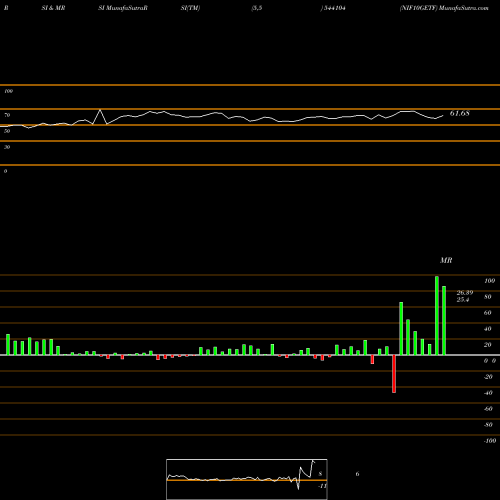Click the MR axis label 80
The image size is (500, 500).
[488, 297]
